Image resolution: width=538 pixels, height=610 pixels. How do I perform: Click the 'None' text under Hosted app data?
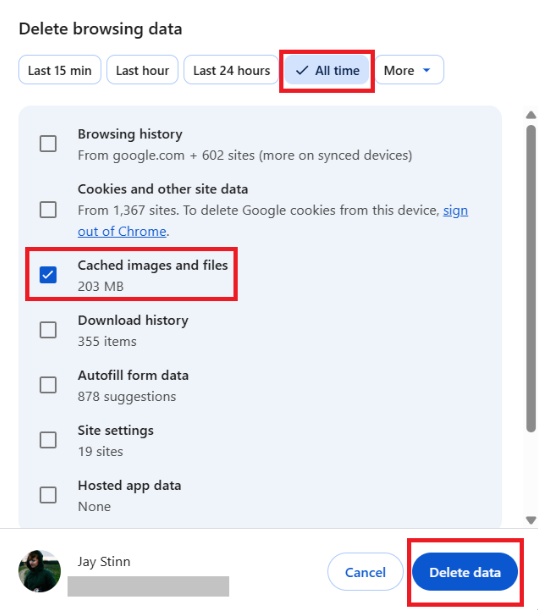click(x=94, y=507)
